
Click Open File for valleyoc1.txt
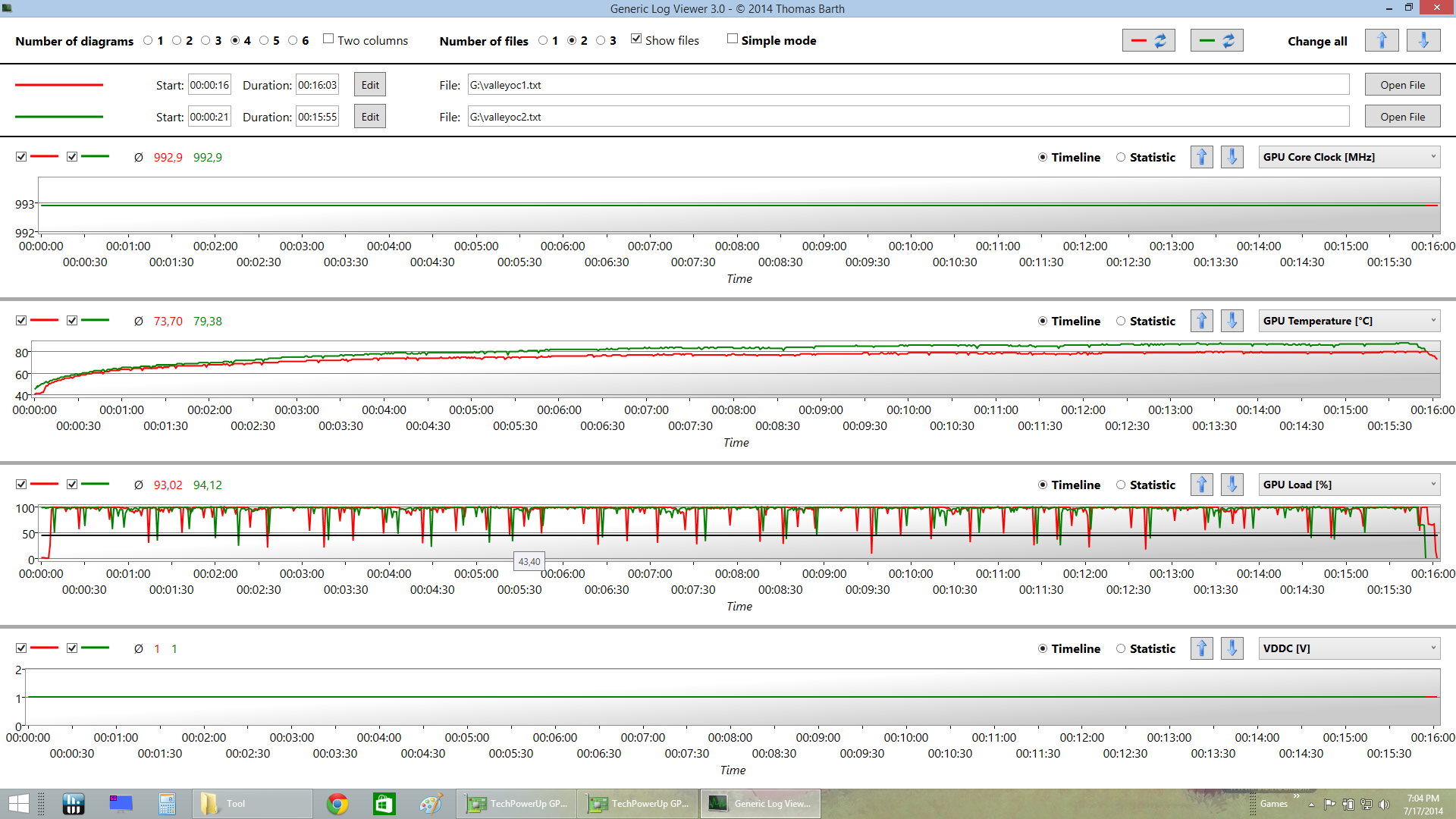coord(1402,85)
